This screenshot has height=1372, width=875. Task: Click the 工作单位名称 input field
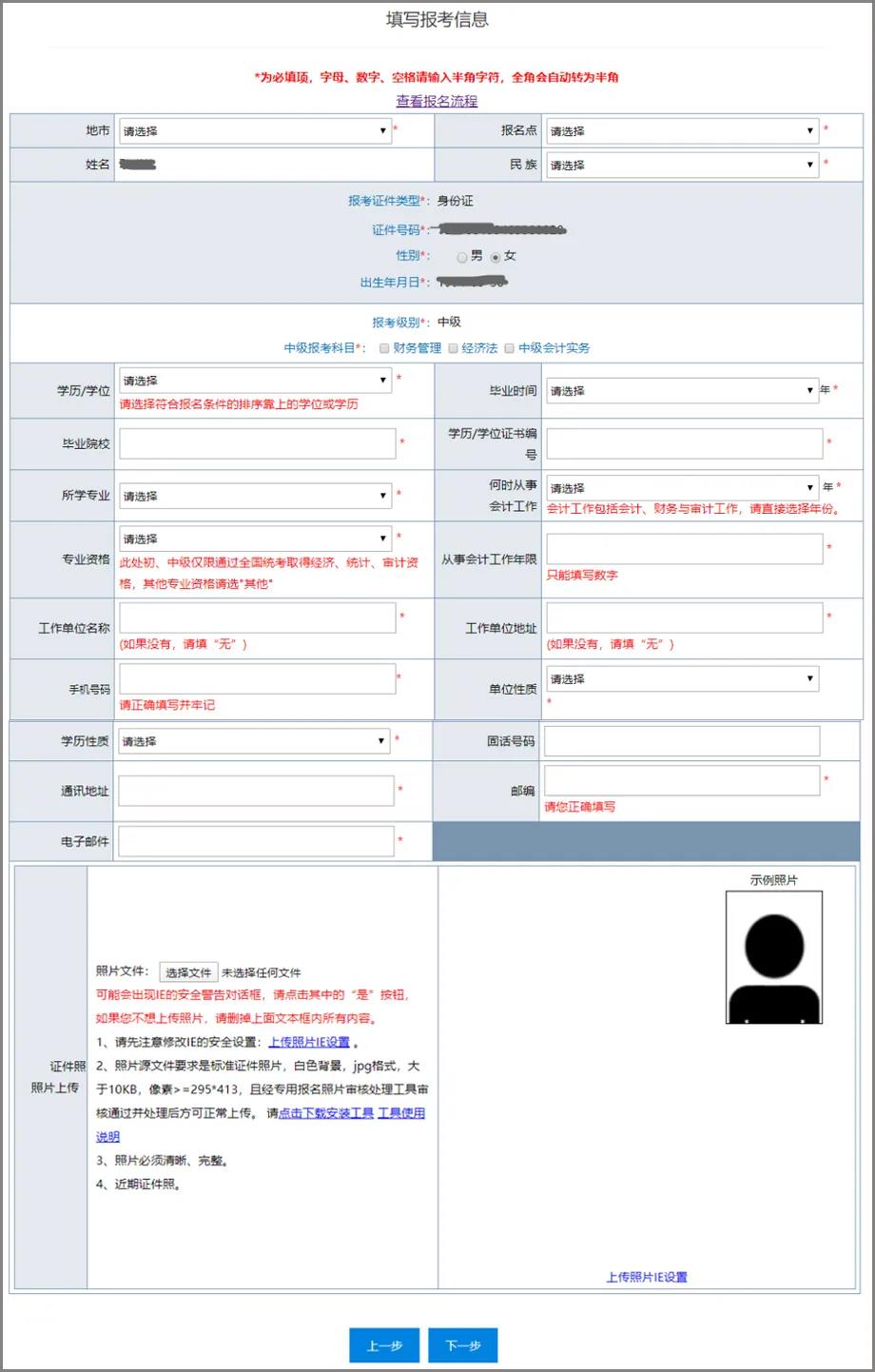coord(257,617)
